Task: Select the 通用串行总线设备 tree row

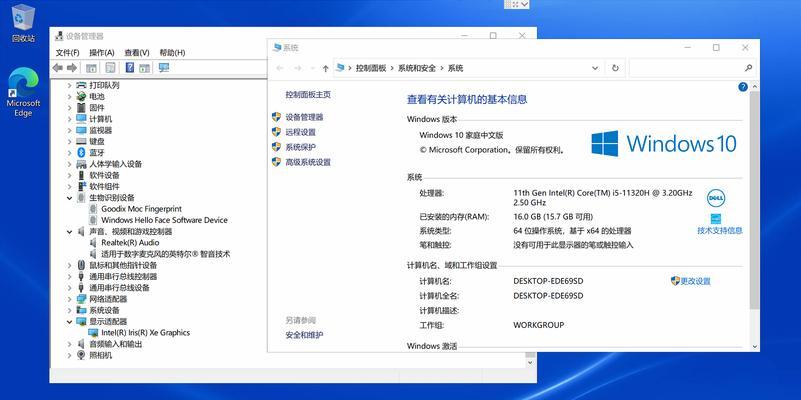Action: pos(120,288)
